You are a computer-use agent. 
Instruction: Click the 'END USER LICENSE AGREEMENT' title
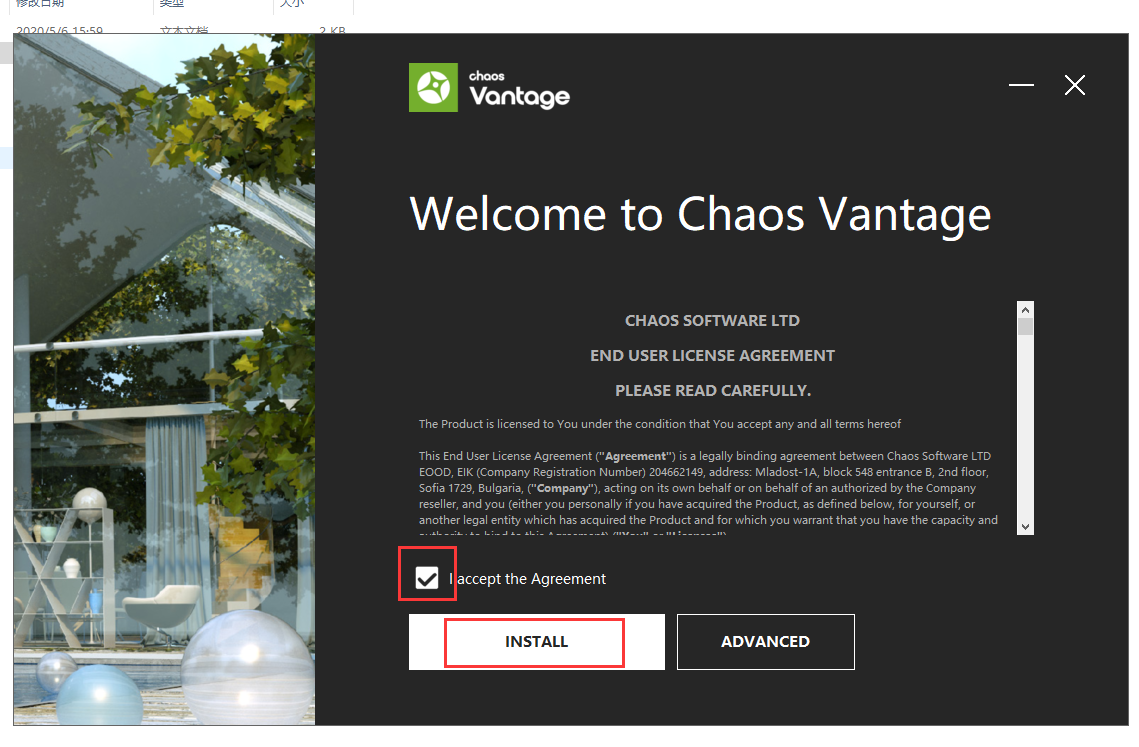tap(712, 355)
